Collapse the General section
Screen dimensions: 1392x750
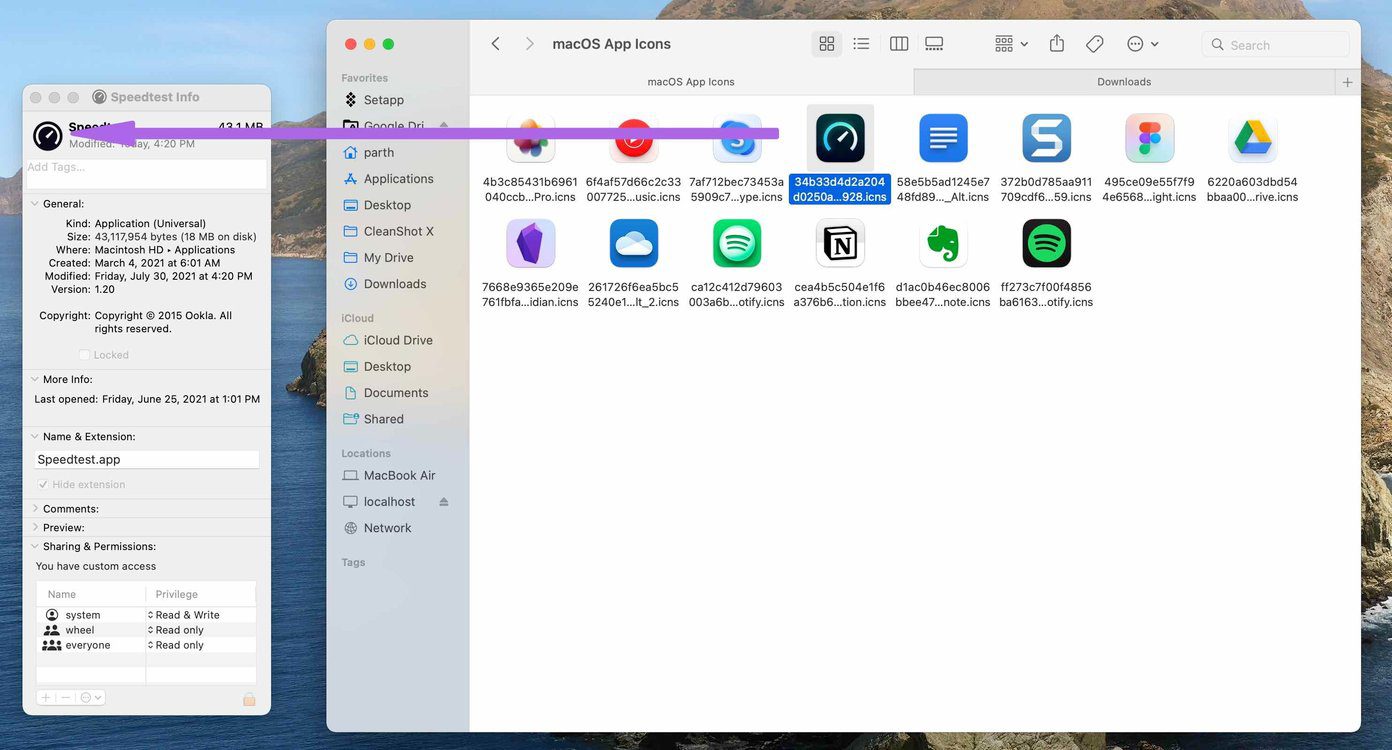[35, 204]
